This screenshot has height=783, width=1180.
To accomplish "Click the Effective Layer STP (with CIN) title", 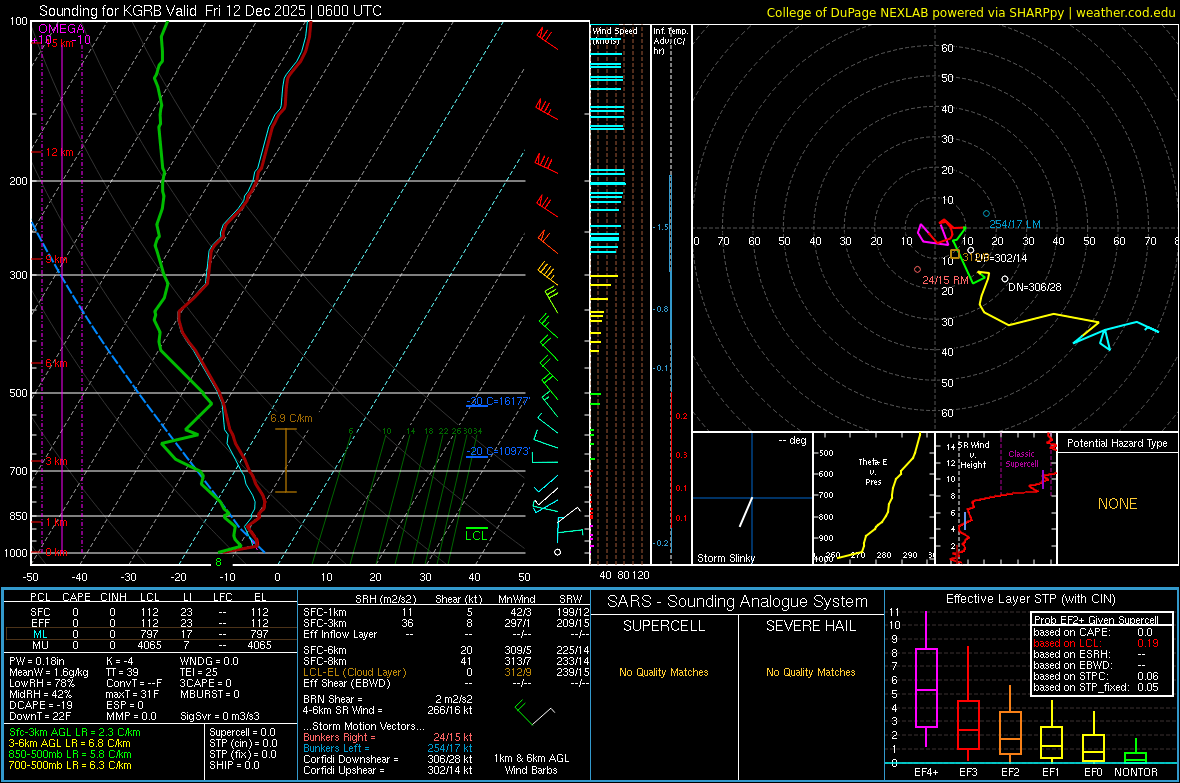I will tap(1030, 599).
